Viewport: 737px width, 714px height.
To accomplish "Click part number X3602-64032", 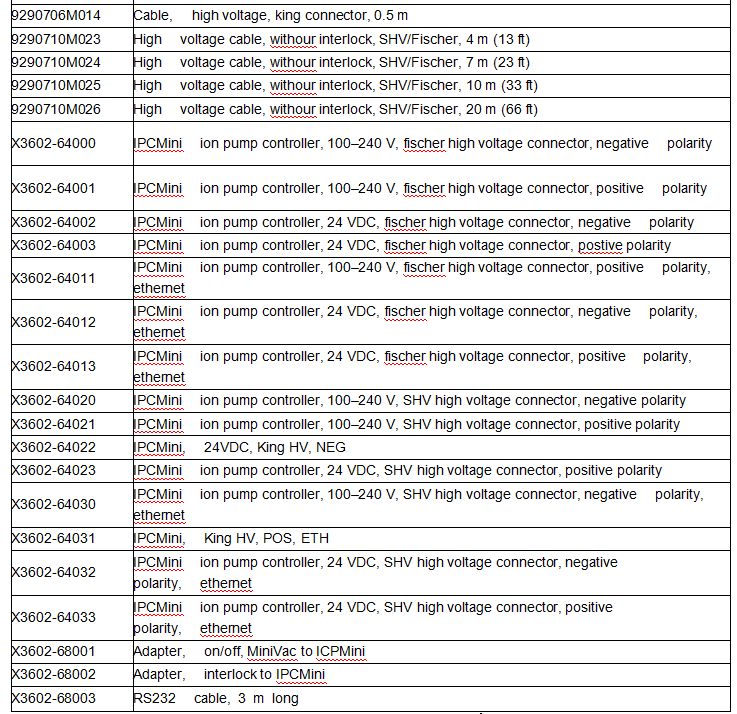I will point(53,572).
